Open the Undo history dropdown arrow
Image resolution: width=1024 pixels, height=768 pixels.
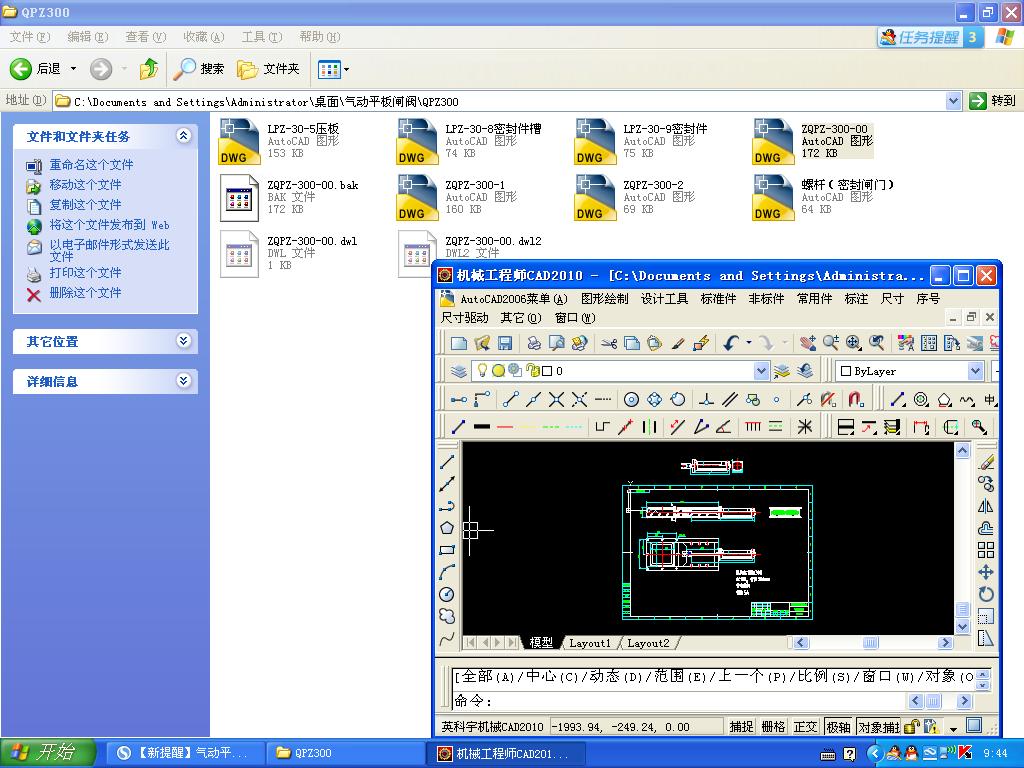[x=748, y=343]
